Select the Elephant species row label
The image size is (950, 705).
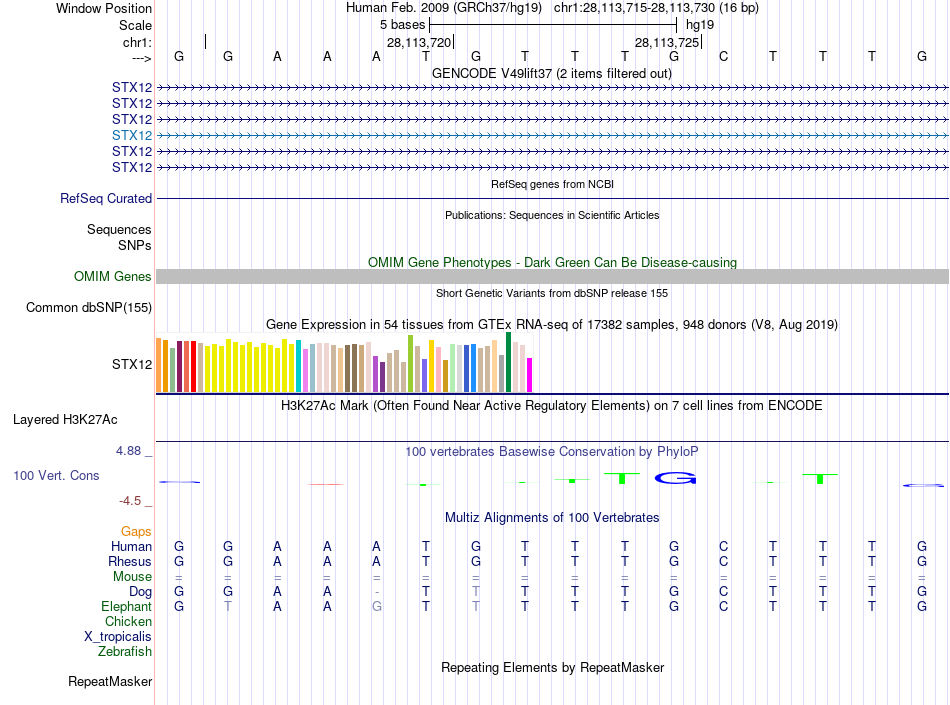coord(127,607)
